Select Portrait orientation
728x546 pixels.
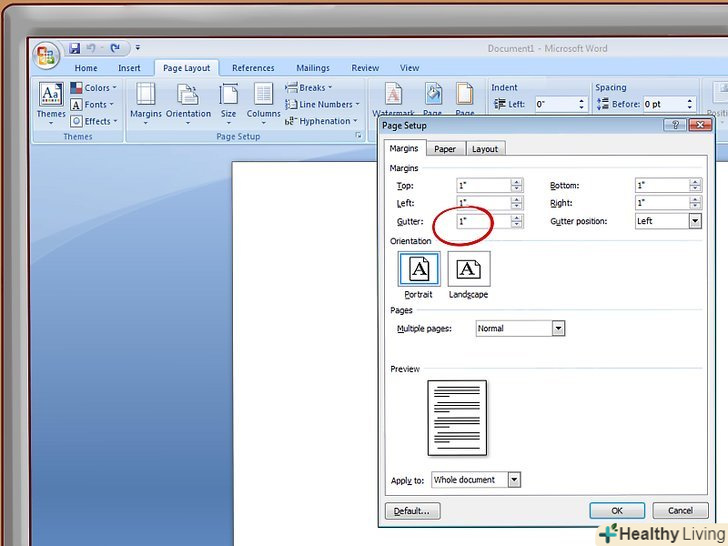tap(418, 275)
